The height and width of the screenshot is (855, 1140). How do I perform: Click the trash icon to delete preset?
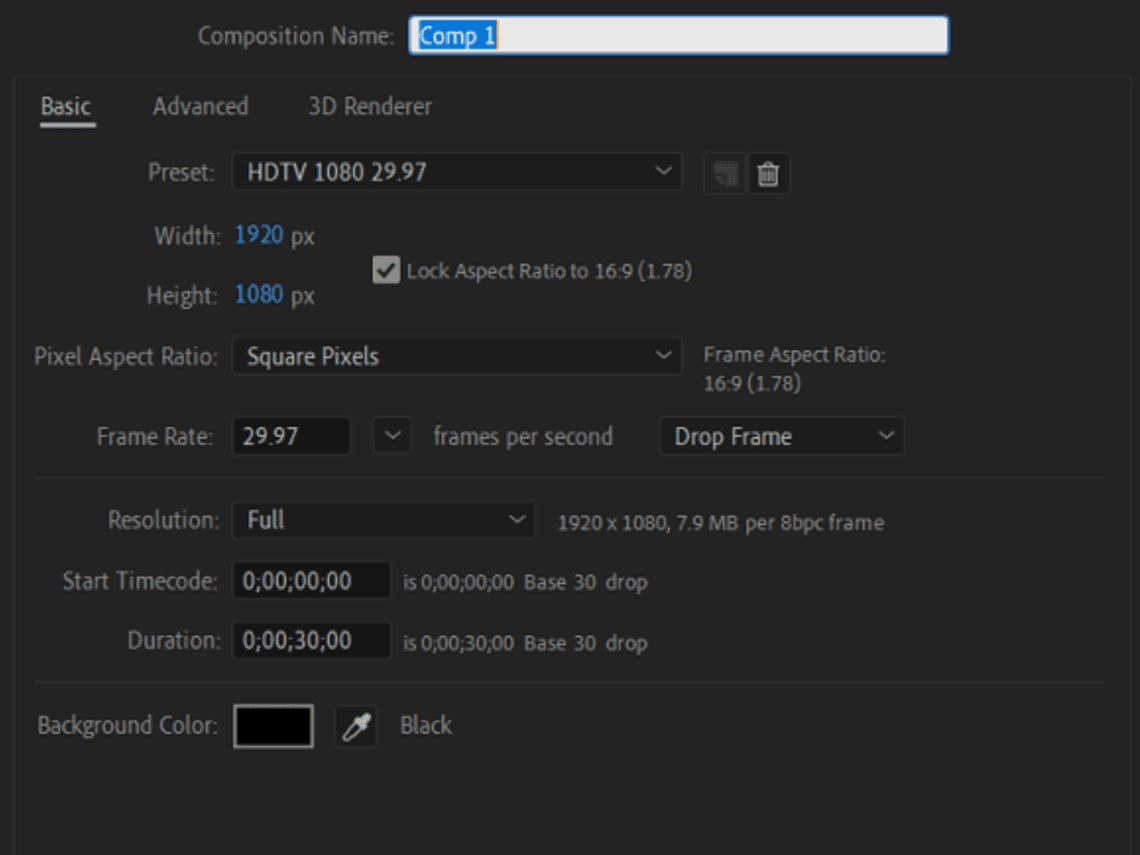tap(768, 174)
